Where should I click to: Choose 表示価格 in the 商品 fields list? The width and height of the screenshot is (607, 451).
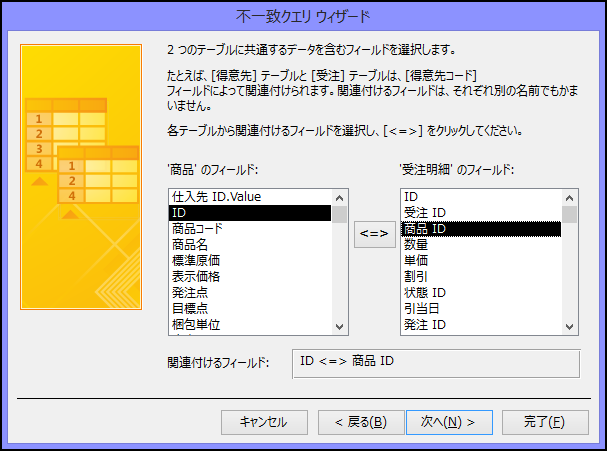pyautogui.click(x=250, y=276)
